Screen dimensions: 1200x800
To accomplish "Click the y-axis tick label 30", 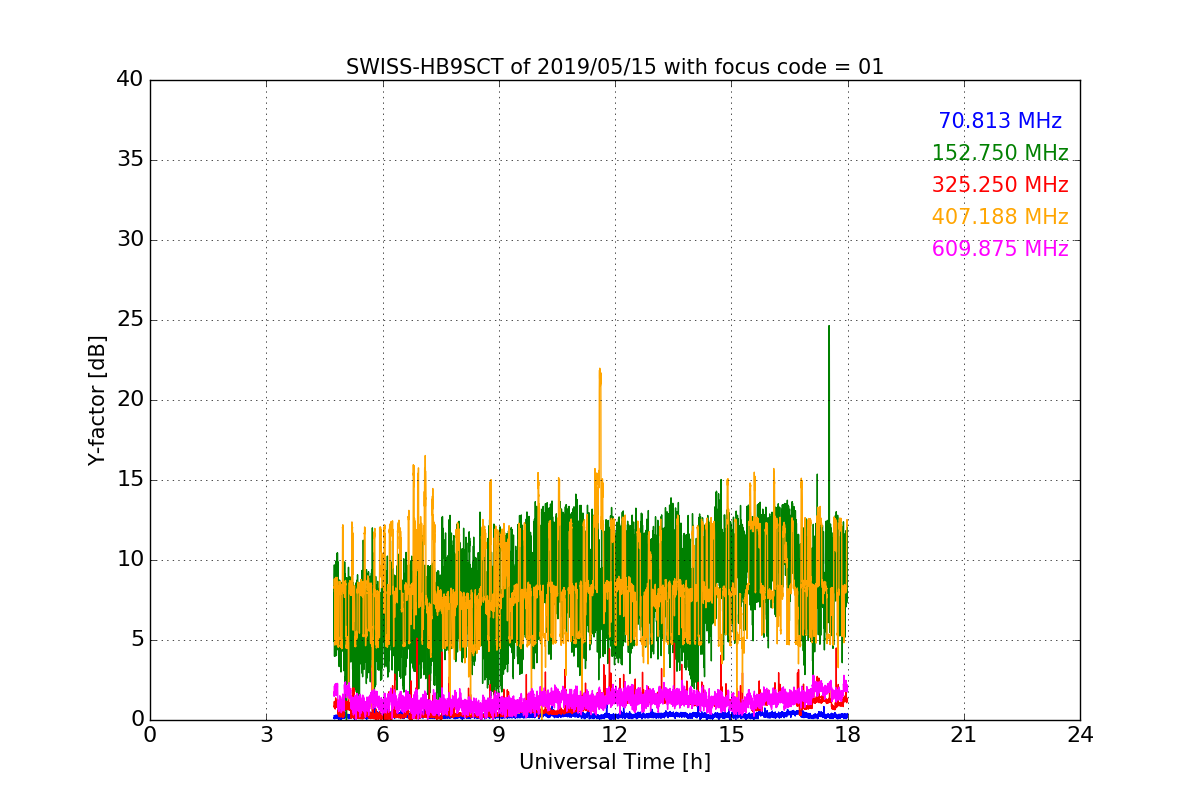I will (130, 240).
